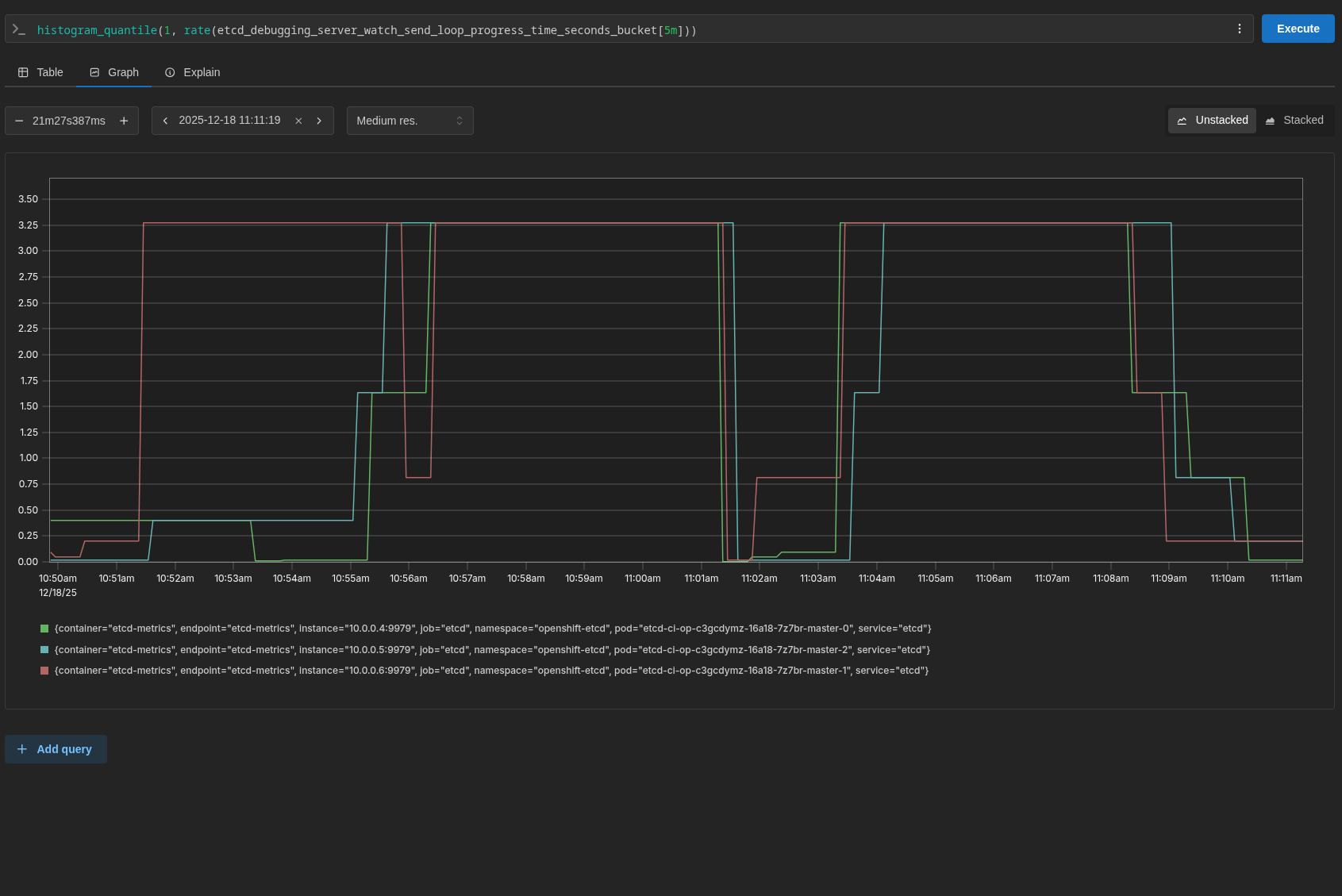Viewport: 1342px width, 896px height.
Task: Switch chart to Unstacked mode
Action: [1212, 120]
